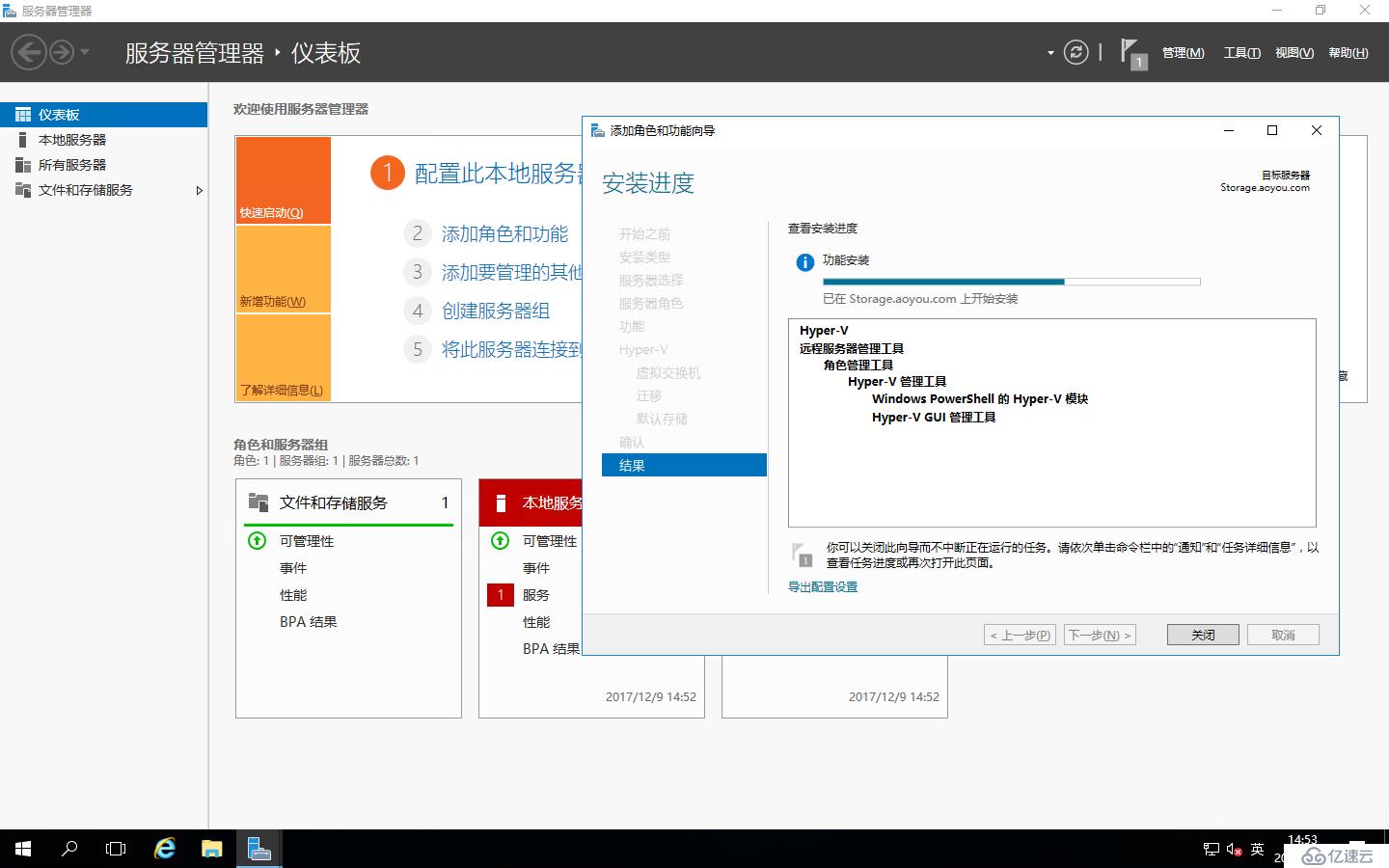Click the 英 input method indicator
This screenshot has width=1389, height=868.
pos(1257,849)
